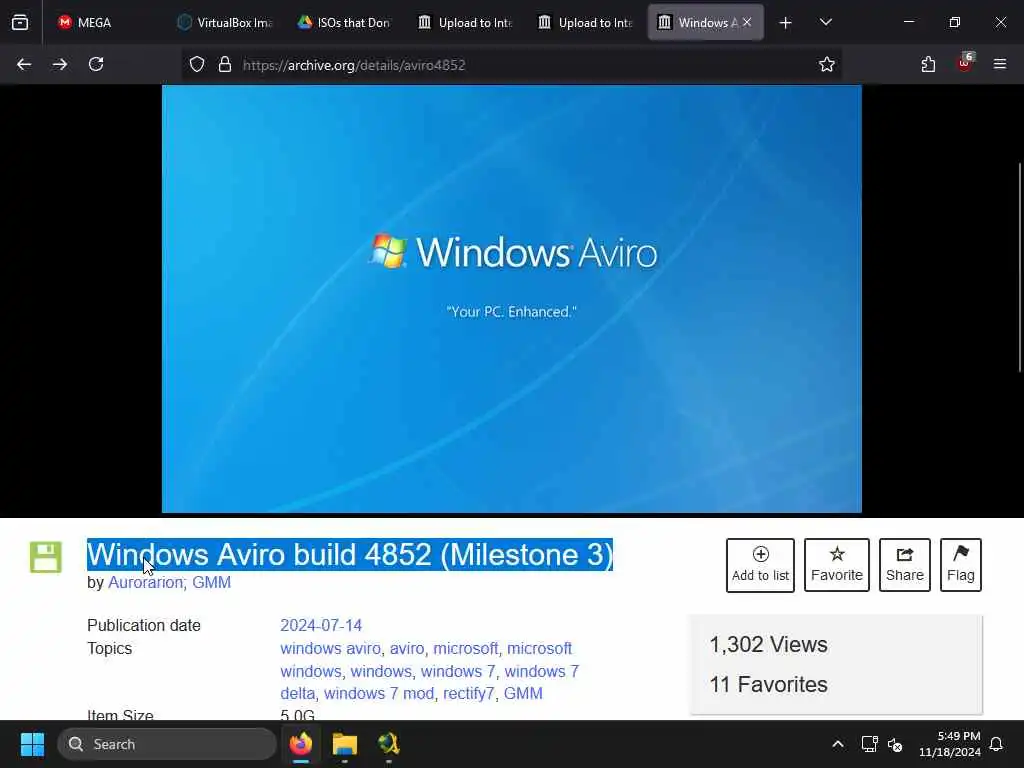Switch to the ISOs that Don't tab

point(344,22)
